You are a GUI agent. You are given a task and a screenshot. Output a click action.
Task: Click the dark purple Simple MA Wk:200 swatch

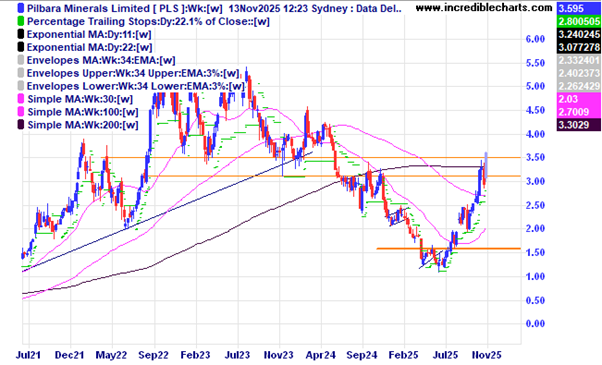point(21,125)
